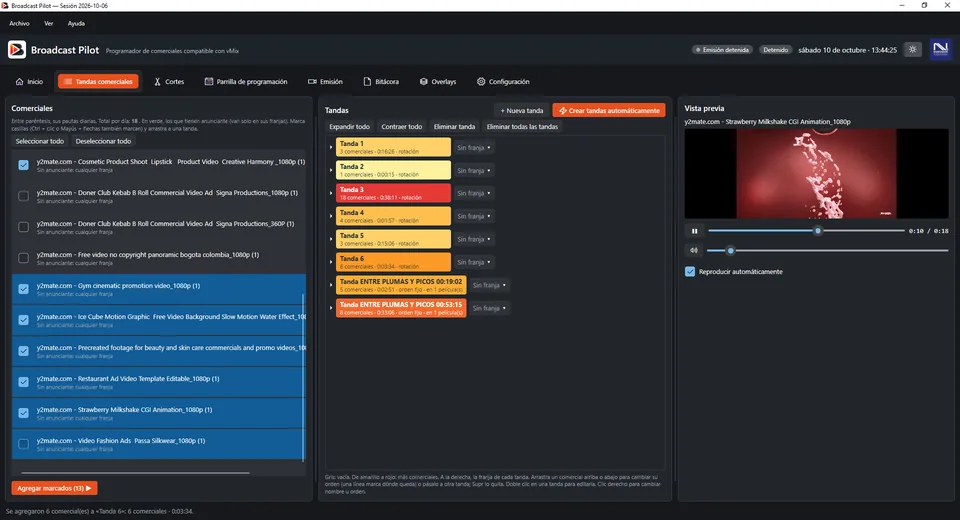Click Eliminar tanda button
The width and height of the screenshot is (960, 520).
454,126
